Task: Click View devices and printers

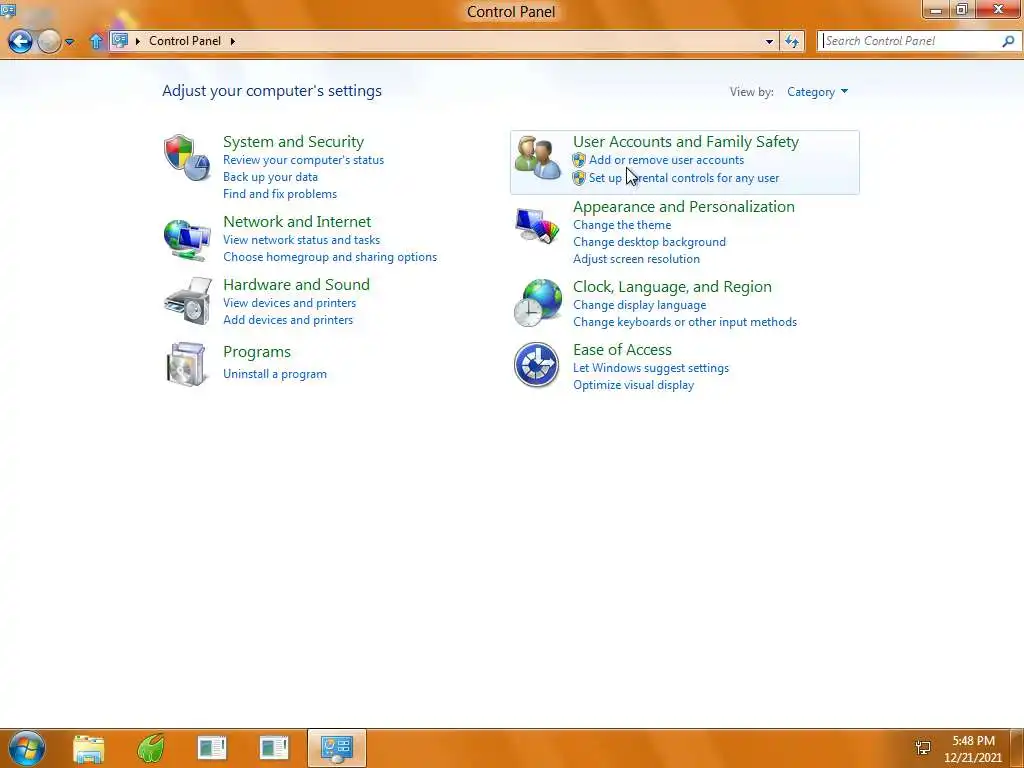Action: pos(289,303)
